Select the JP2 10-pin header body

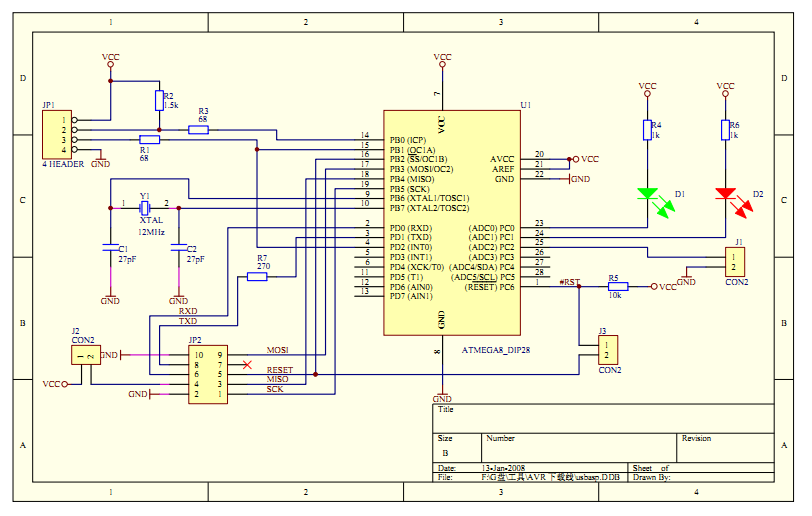(x=208, y=375)
